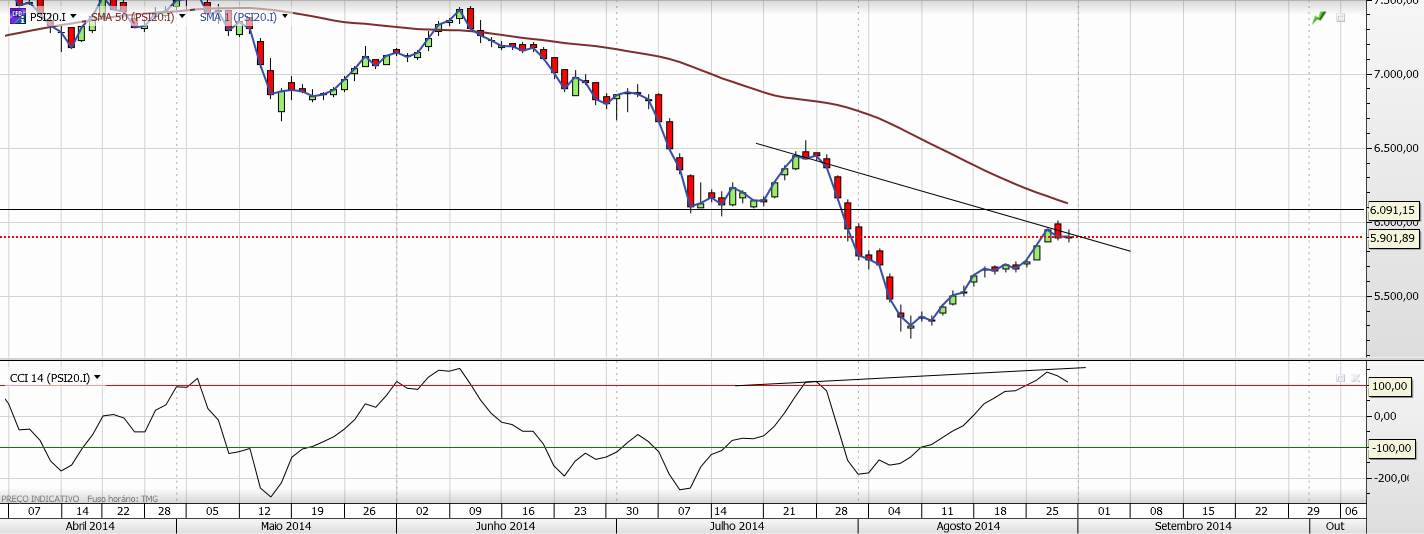Viewport: 1424px width, 534px height.
Task: Click the close icon in CCI panel
Action: [x=1355, y=378]
